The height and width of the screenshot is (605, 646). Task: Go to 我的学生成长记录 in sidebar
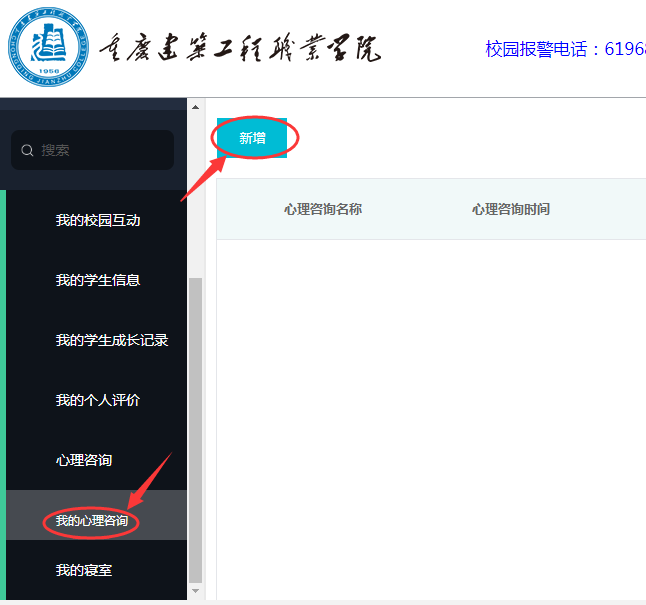click(x=111, y=340)
